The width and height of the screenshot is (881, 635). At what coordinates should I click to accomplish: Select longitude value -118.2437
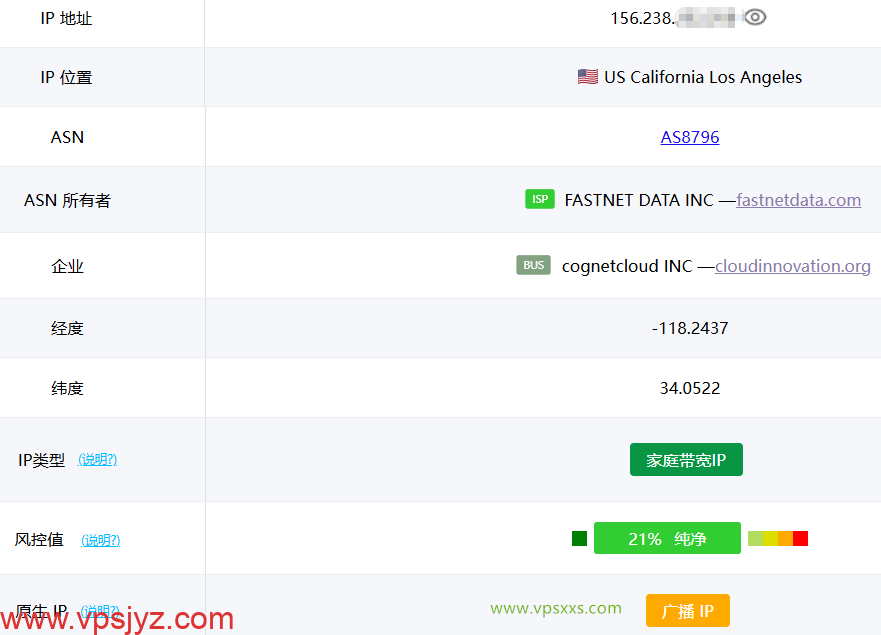tap(690, 328)
